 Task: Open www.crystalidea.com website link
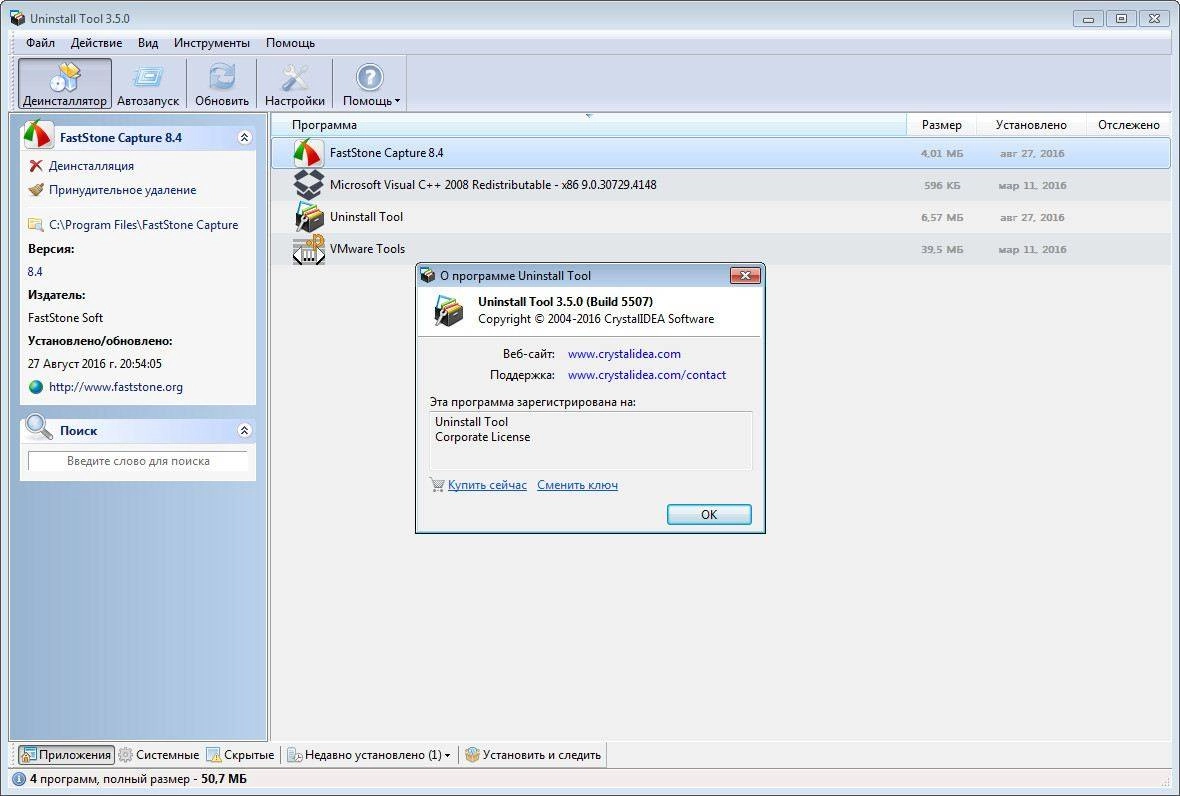click(624, 354)
